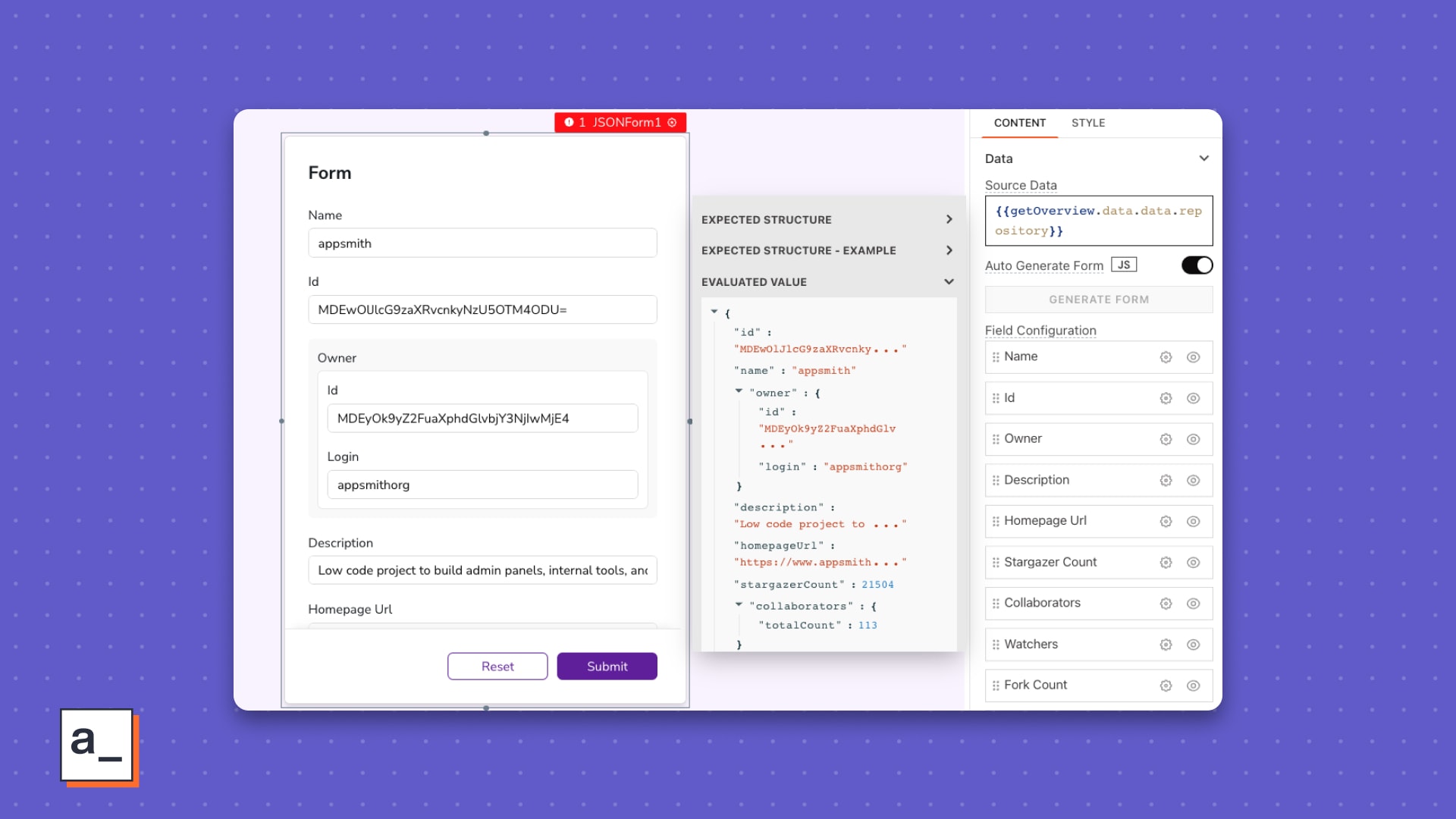Viewport: 1456px width, 819px height.
Task: Grab drag handle of Homepage Url row
Action: tap(996, 521)
